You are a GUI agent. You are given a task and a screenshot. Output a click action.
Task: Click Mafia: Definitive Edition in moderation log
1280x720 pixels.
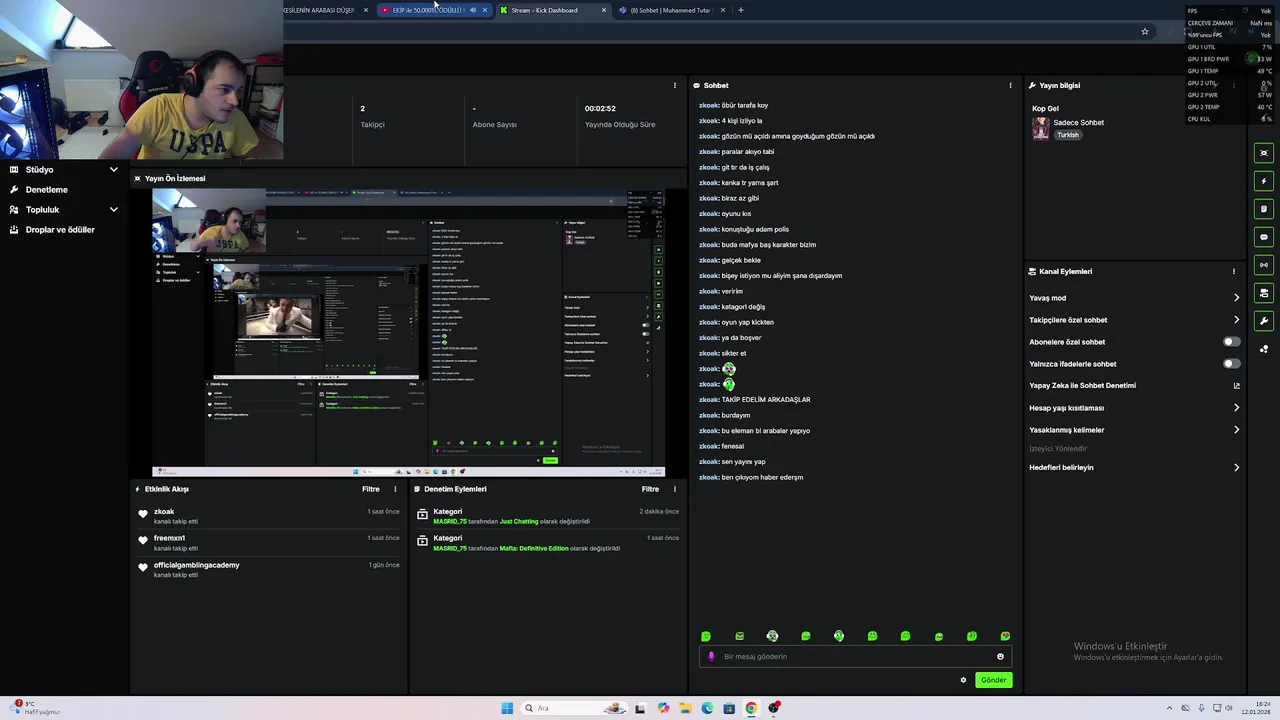click(533, 548)
